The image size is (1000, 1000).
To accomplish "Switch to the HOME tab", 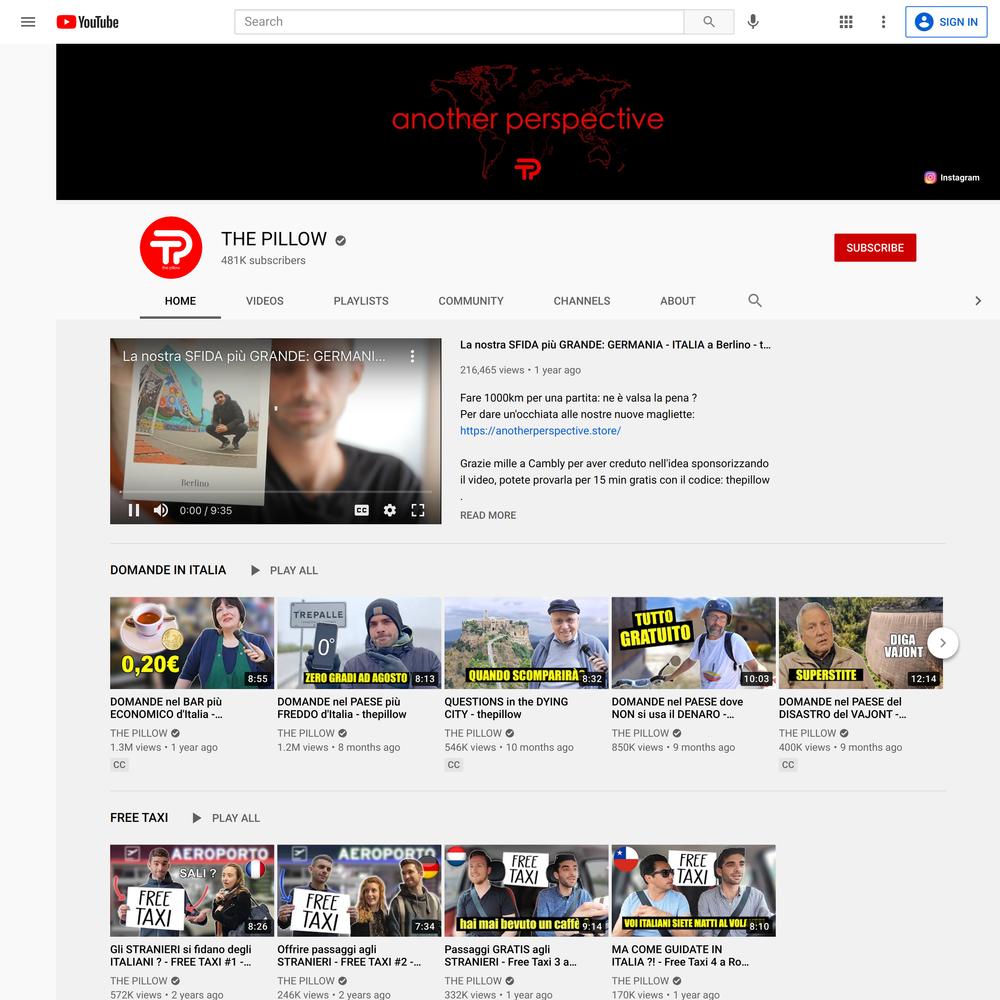I will click(180, 301).
